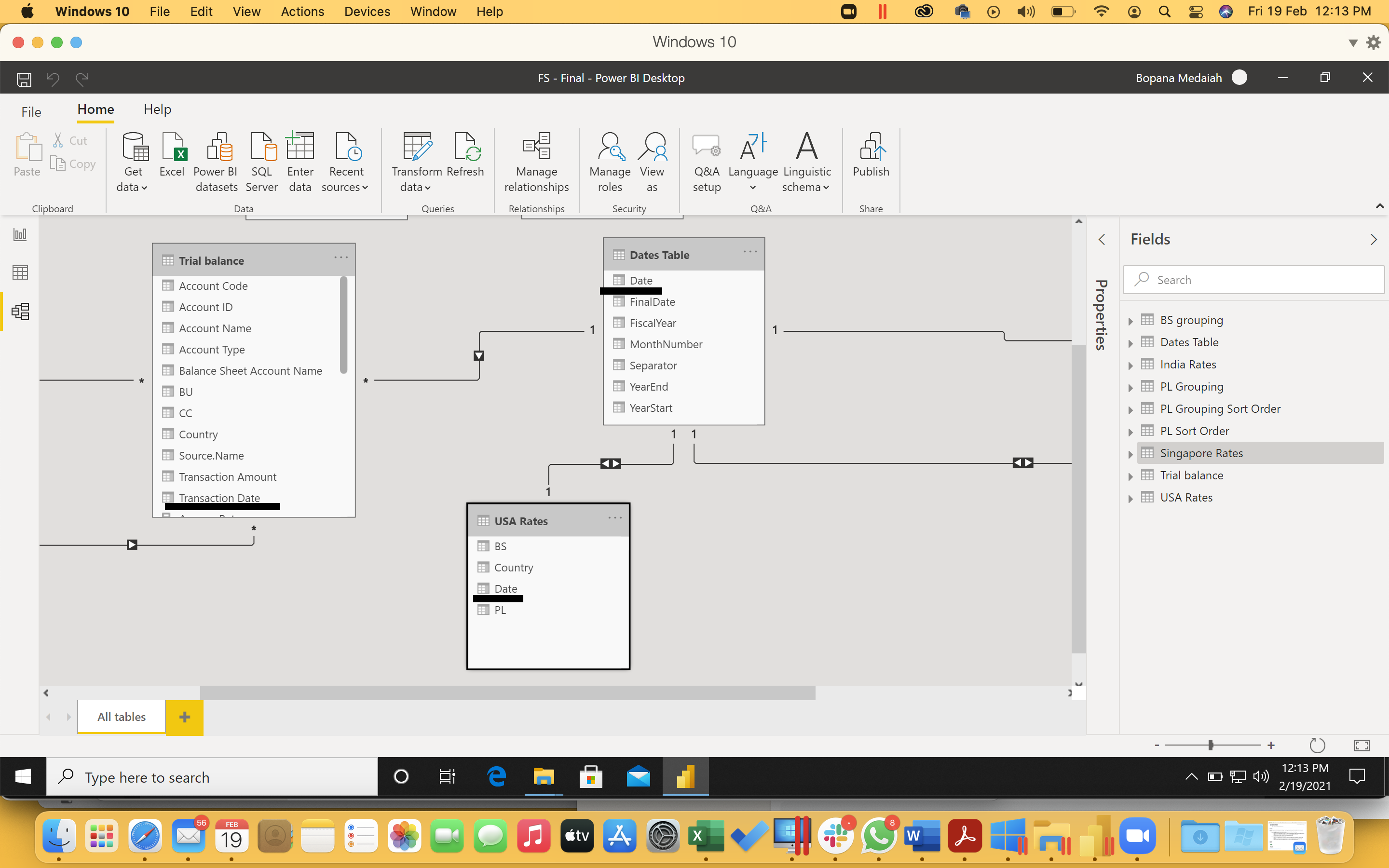Screen dimensions: 1389x868
Task: Open Power BI from Windows taskbar
Action: coord(685,777)
